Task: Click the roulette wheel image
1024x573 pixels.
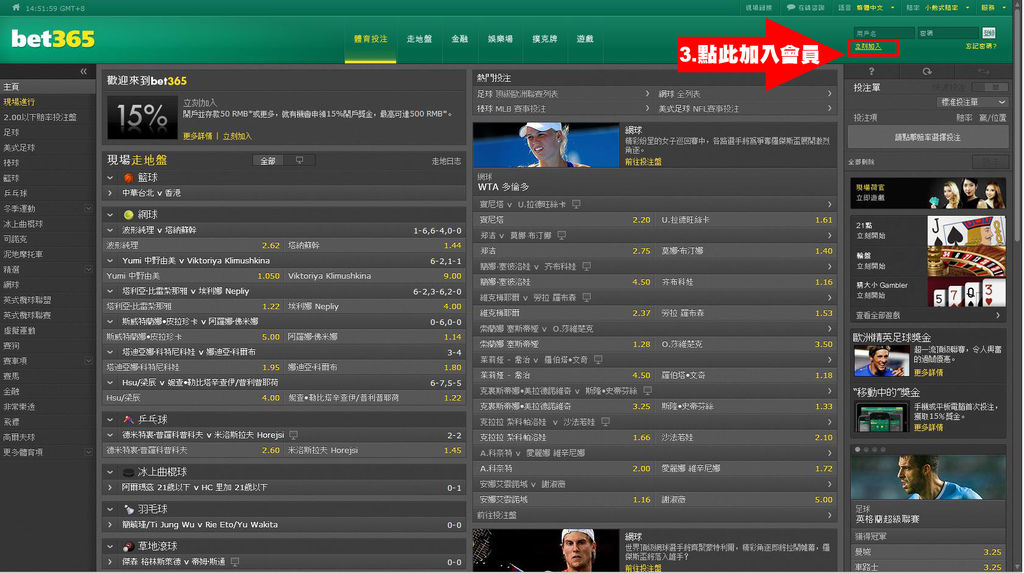Action: click(x=966, y=260)
